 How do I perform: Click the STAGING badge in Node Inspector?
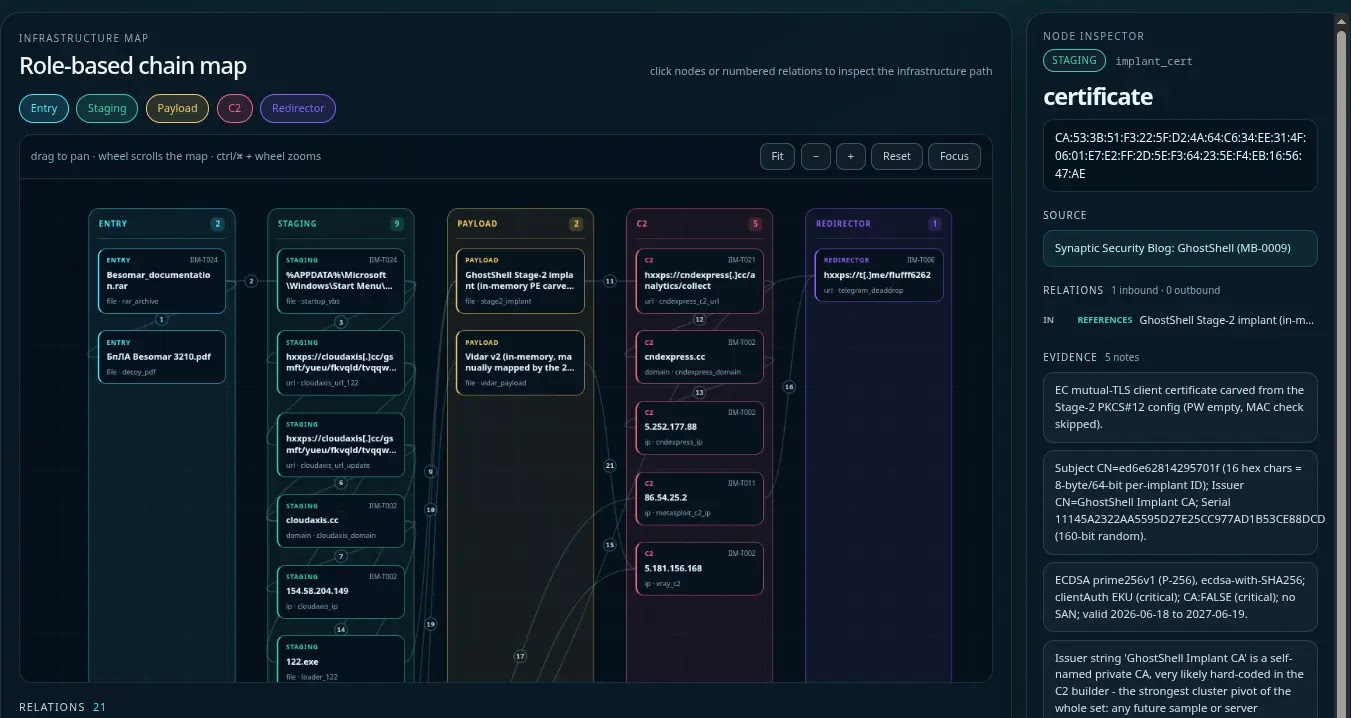[1074, 60]
